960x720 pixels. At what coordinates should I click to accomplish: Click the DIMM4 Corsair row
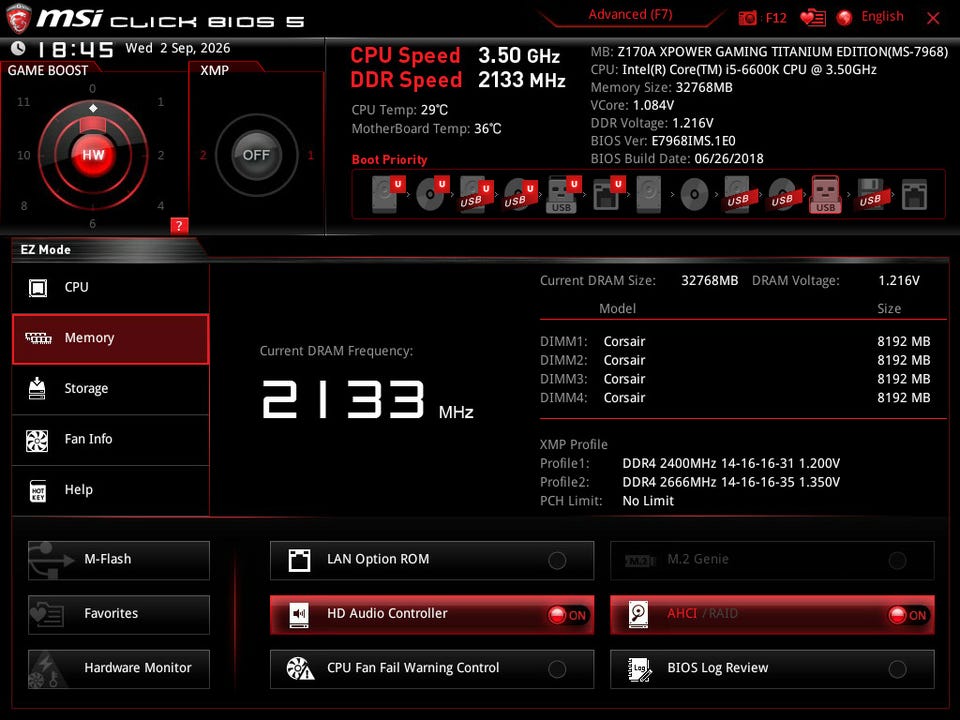tap(735, 398)
